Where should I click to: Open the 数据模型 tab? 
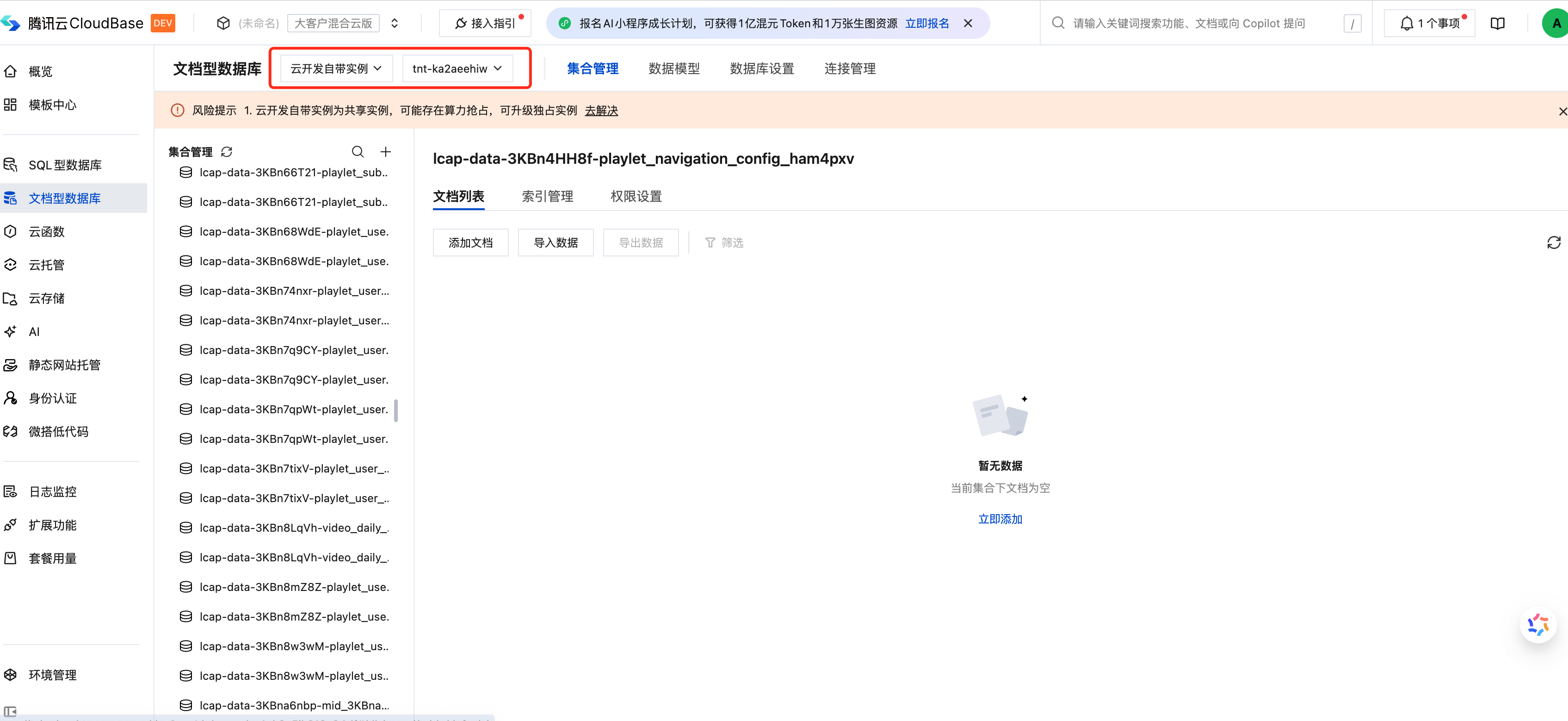674,68
